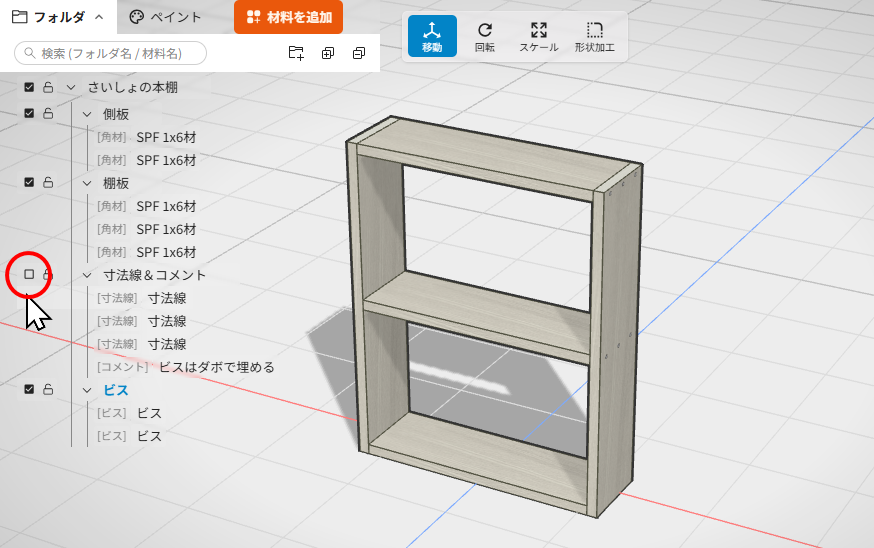The image size is (874, 548).
Task: Click the collapse all folders icon
Action: tap(359, 53)
